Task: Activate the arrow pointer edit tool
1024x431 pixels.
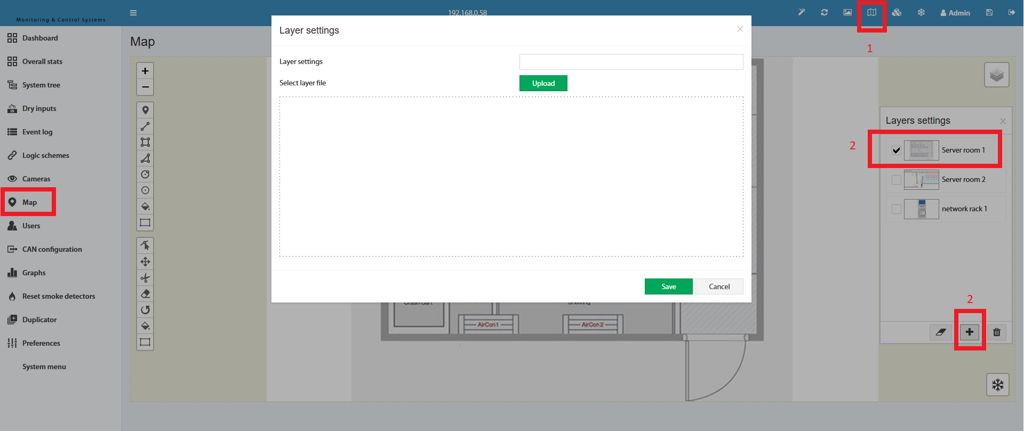Action: (x=145, y=245)
